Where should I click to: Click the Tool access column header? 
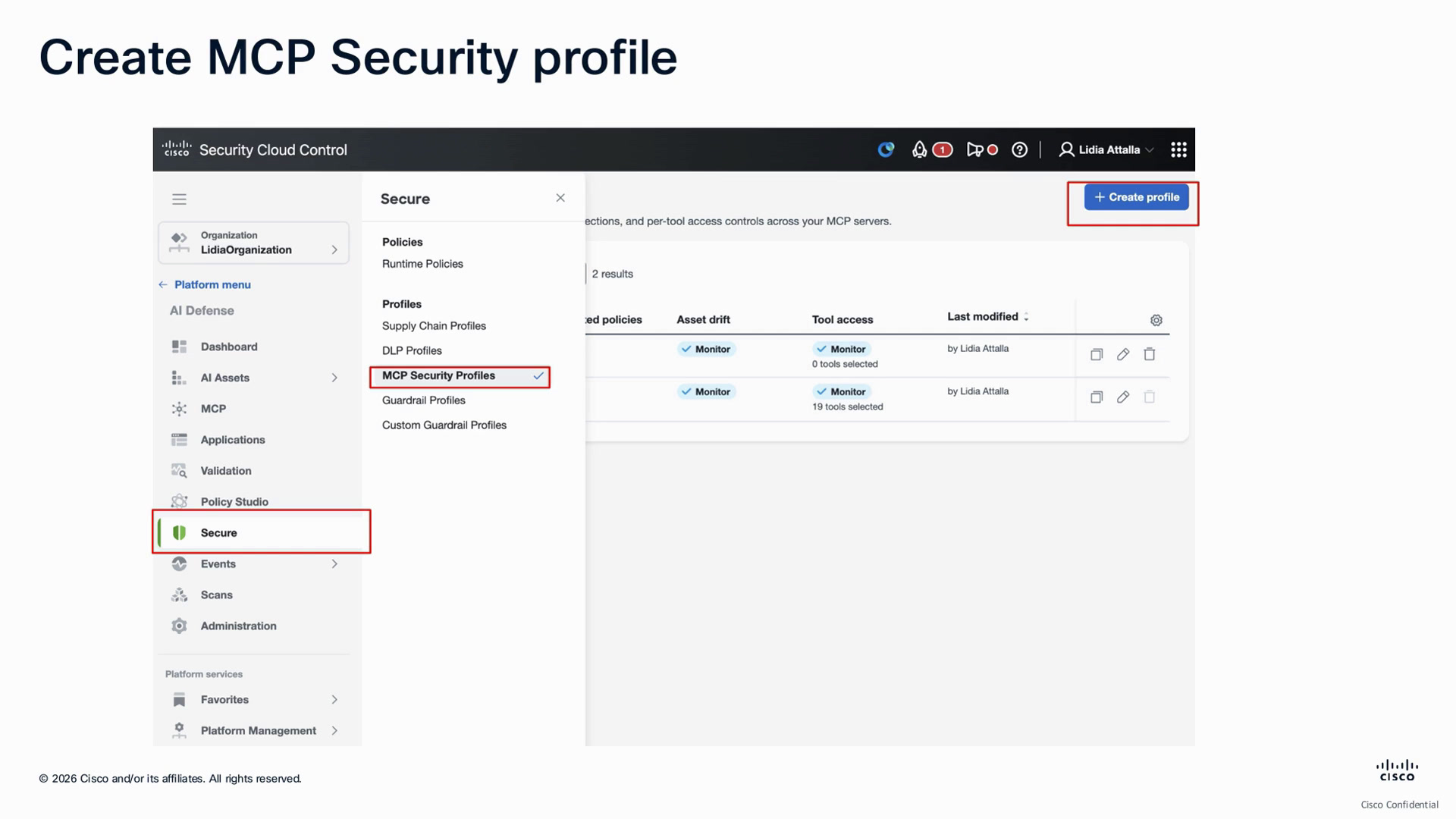pos(843,320)
